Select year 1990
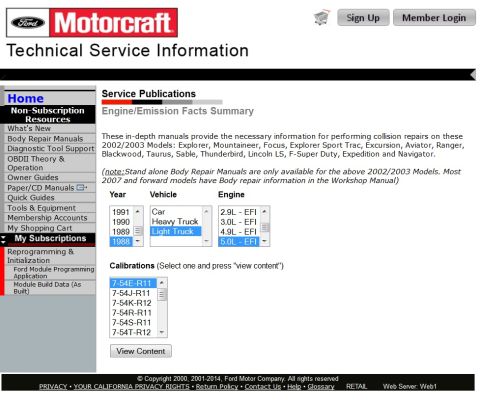 click(x=121, y=222)
